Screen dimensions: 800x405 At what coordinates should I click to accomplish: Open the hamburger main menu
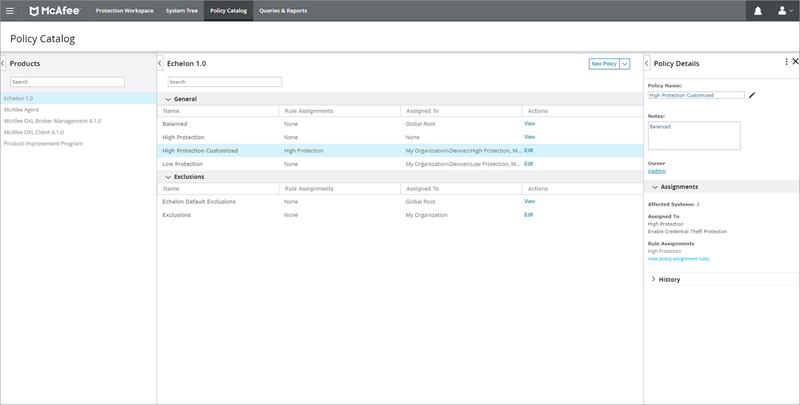coord(10,11)
